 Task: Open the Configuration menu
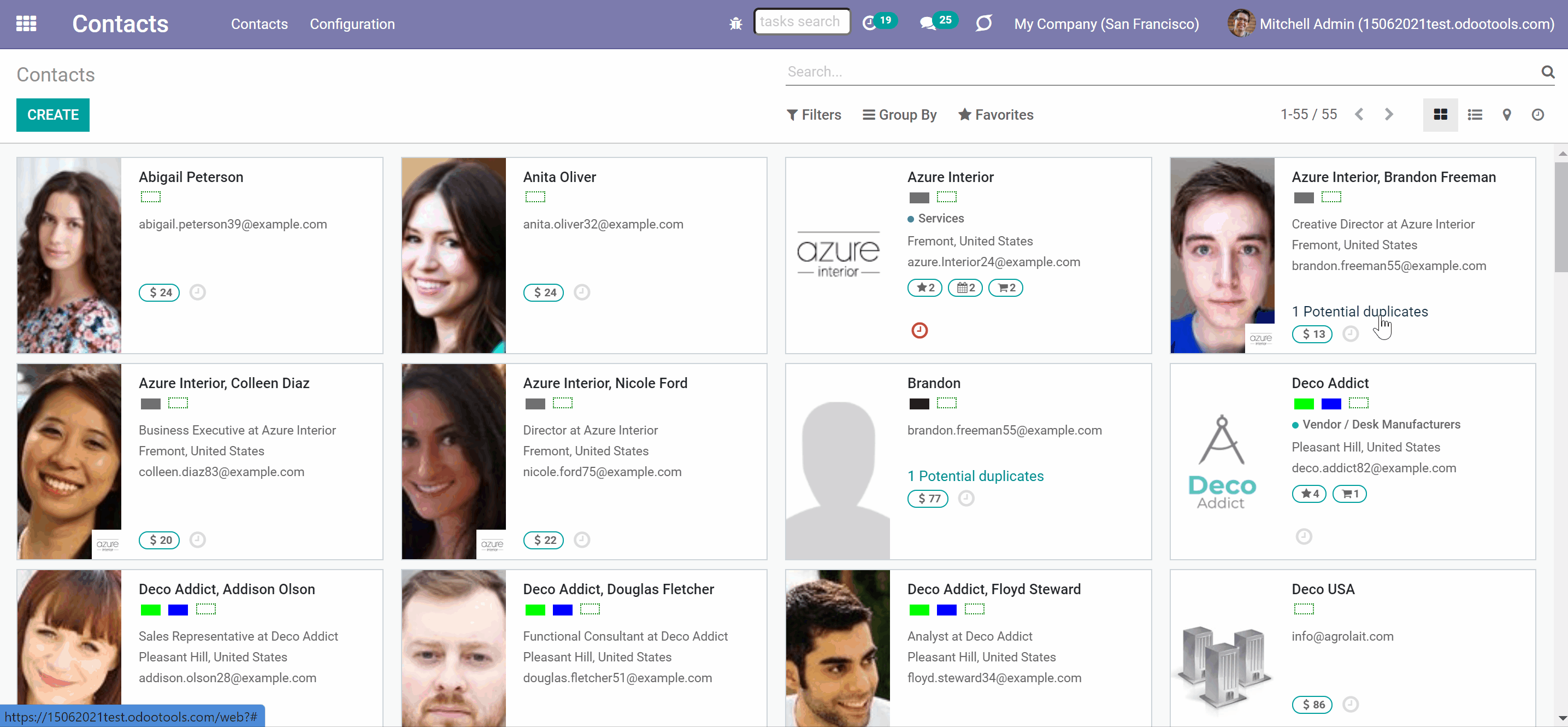pos(352,24)
